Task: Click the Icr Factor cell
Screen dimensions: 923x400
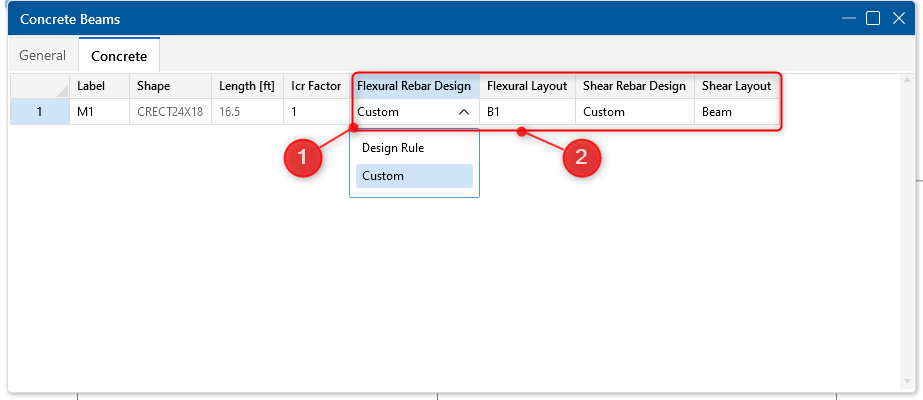Action: (316, 112)
